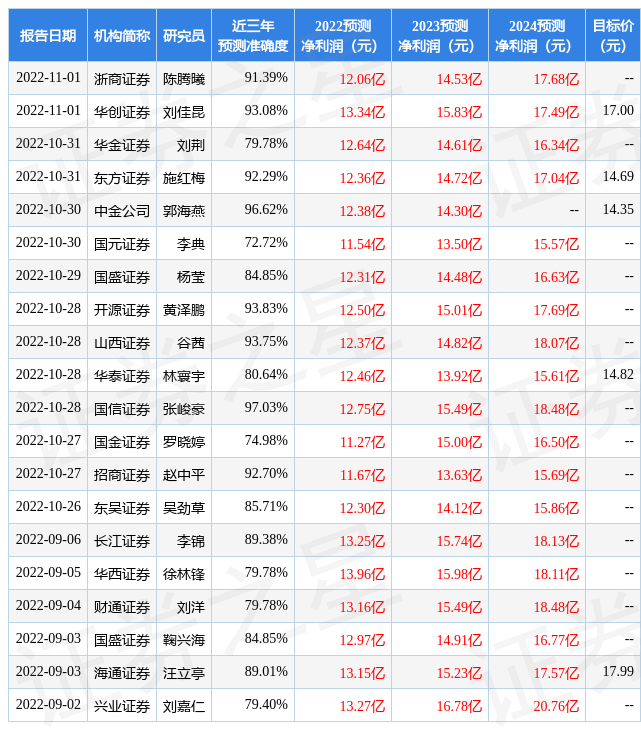Click the 报告日期 column header
The image size is (641, 730).
click(48, 36)
